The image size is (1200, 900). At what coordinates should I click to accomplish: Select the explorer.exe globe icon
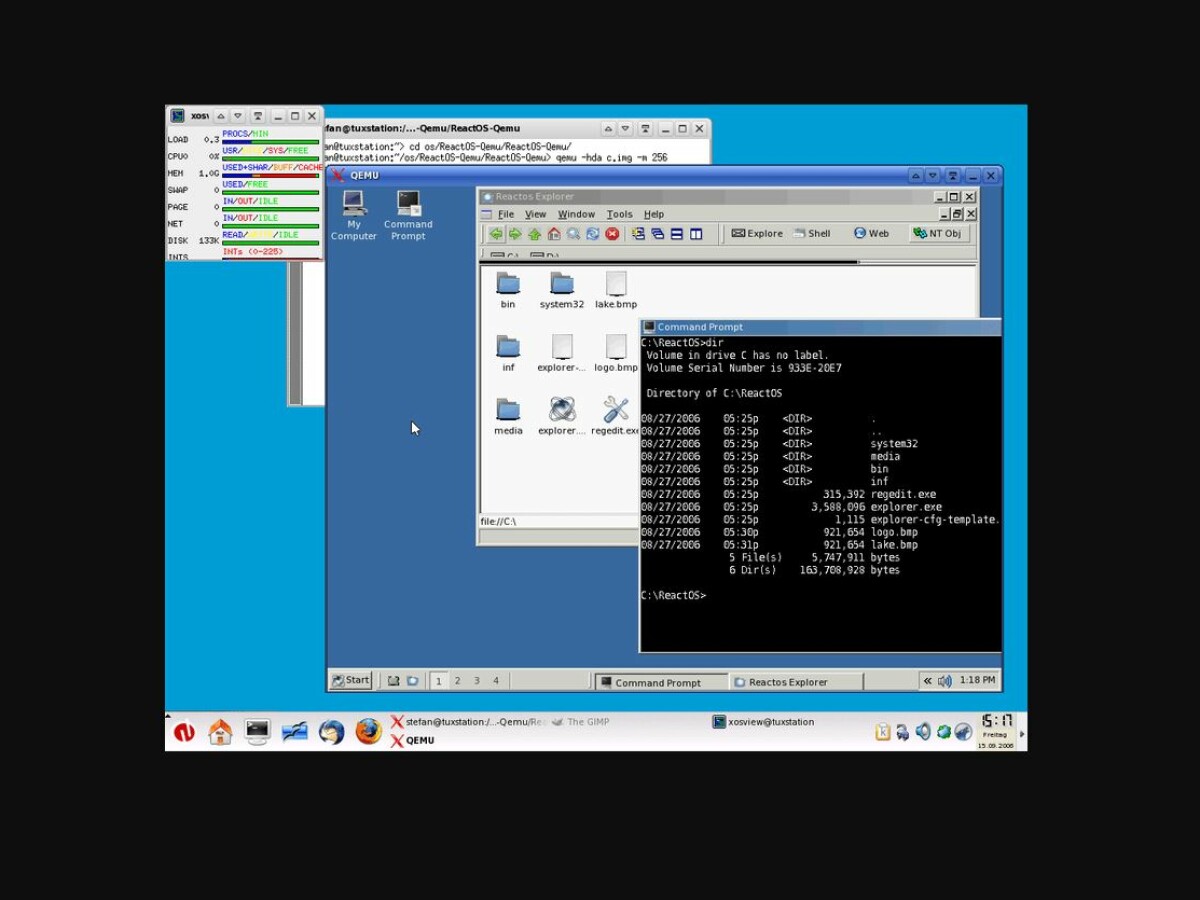coord(562,410)
